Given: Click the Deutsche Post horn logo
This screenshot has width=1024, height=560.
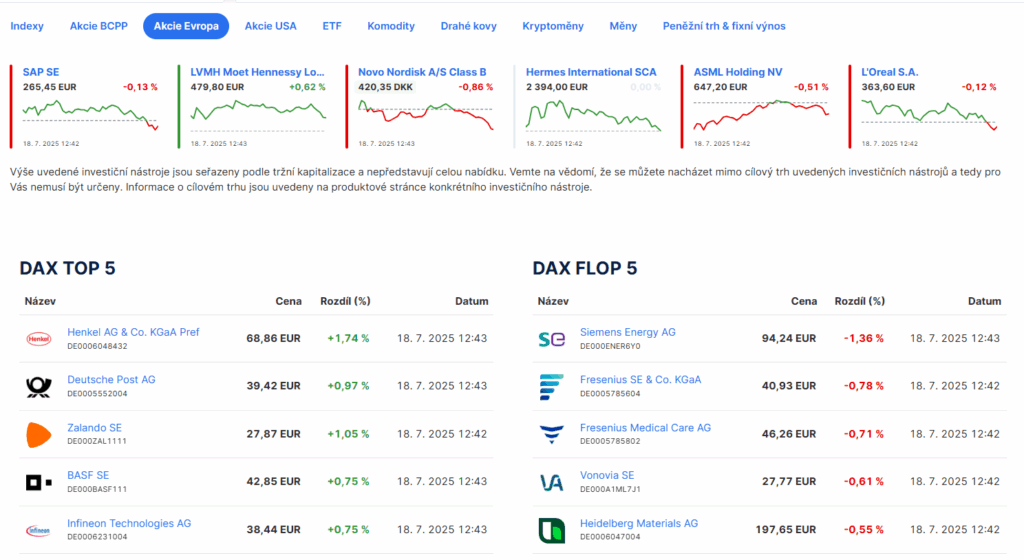Looking at the screenshot, I should (39, 386).
